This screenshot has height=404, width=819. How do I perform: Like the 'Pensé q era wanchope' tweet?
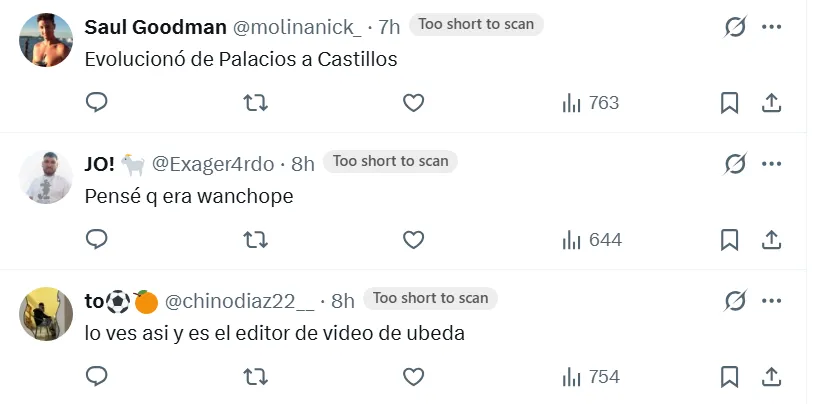tap(413, 240)
